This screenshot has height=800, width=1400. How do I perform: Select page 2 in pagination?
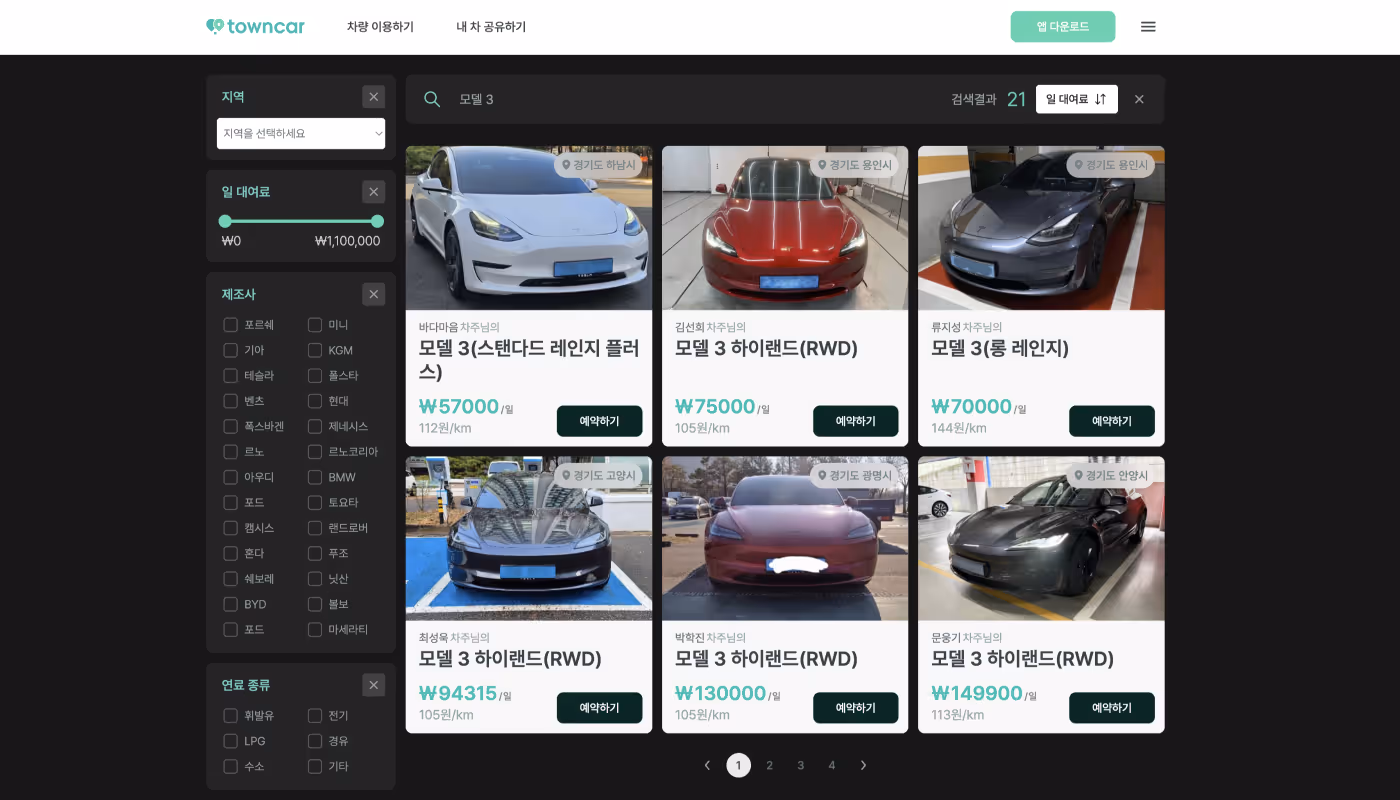pyautogui.click(x=770, y=765)
